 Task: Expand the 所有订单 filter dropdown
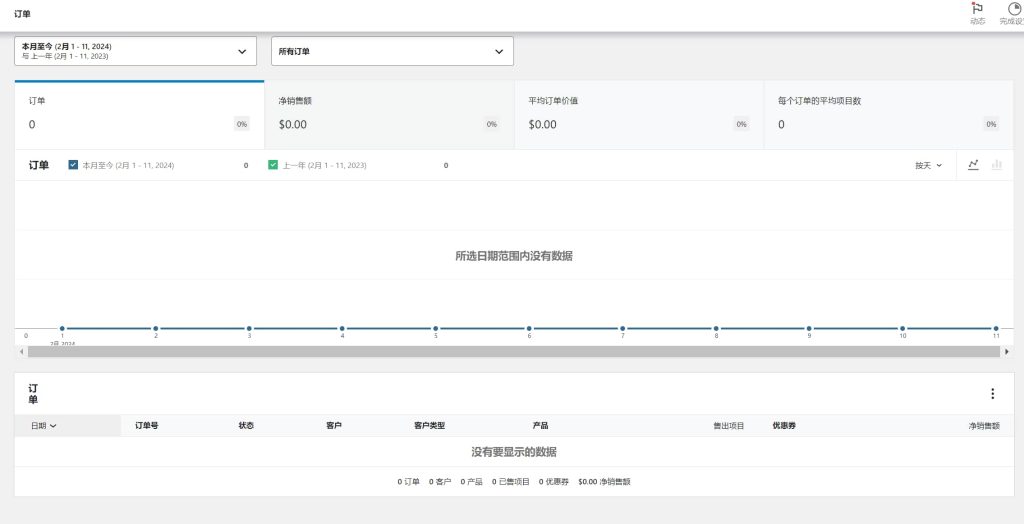pyautogui.click(x=392, y=51)
